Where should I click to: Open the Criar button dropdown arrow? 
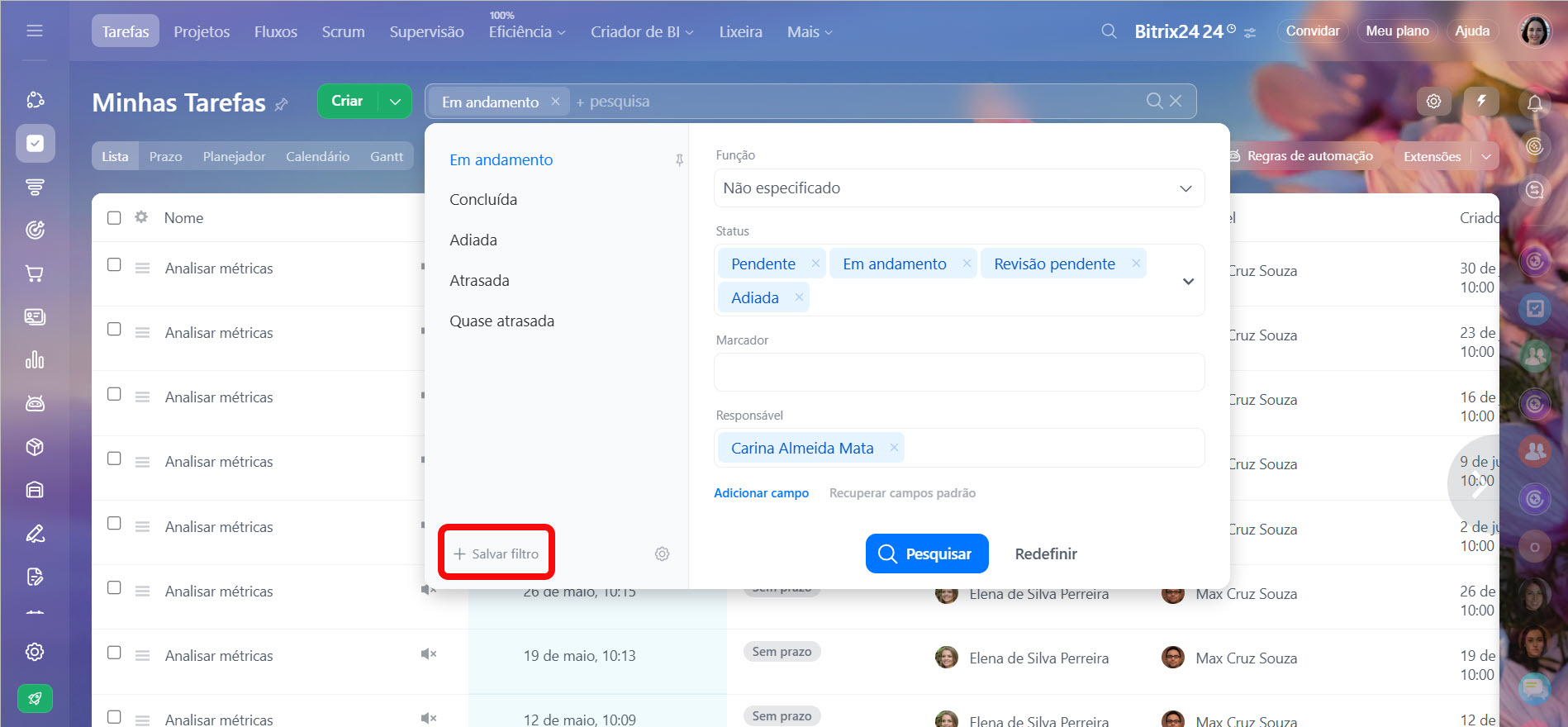coord(395,101)
